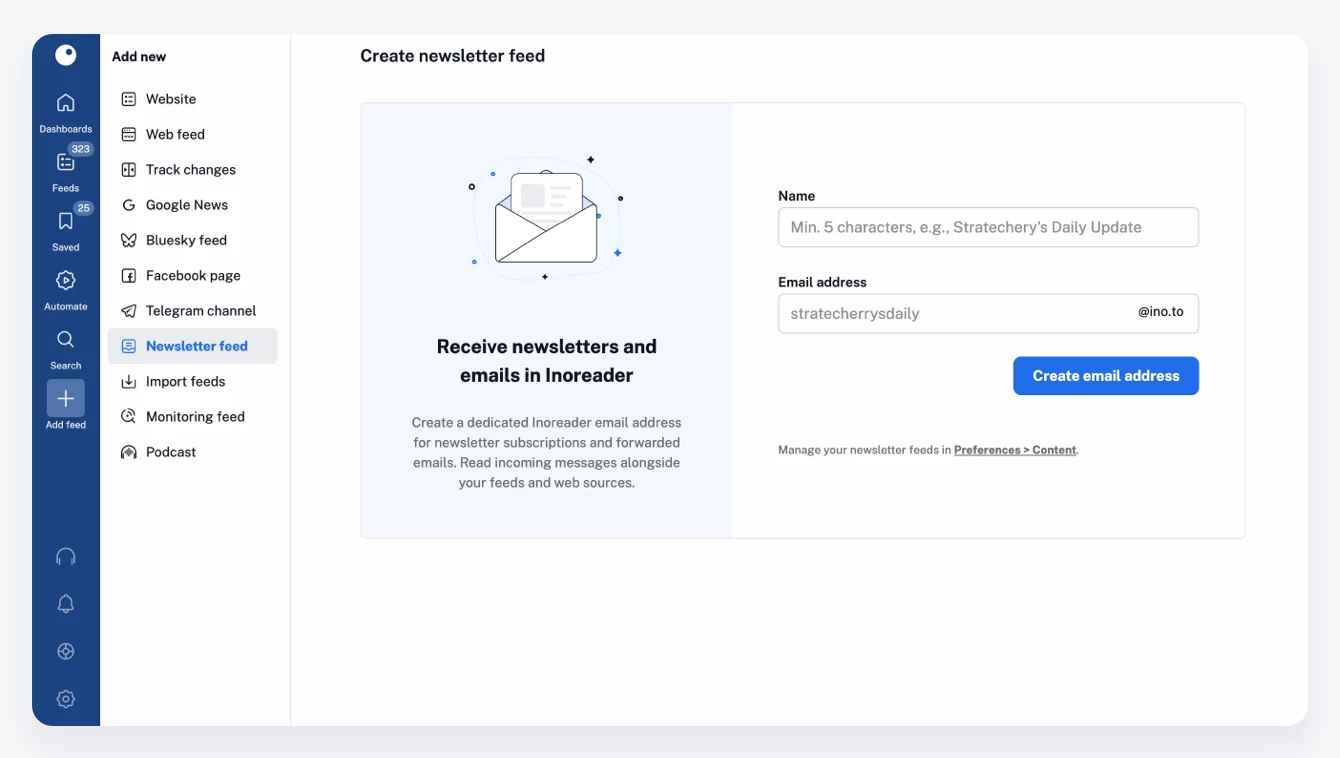Choose Monitoring feed from the Add new list

[x=193, y=417]
